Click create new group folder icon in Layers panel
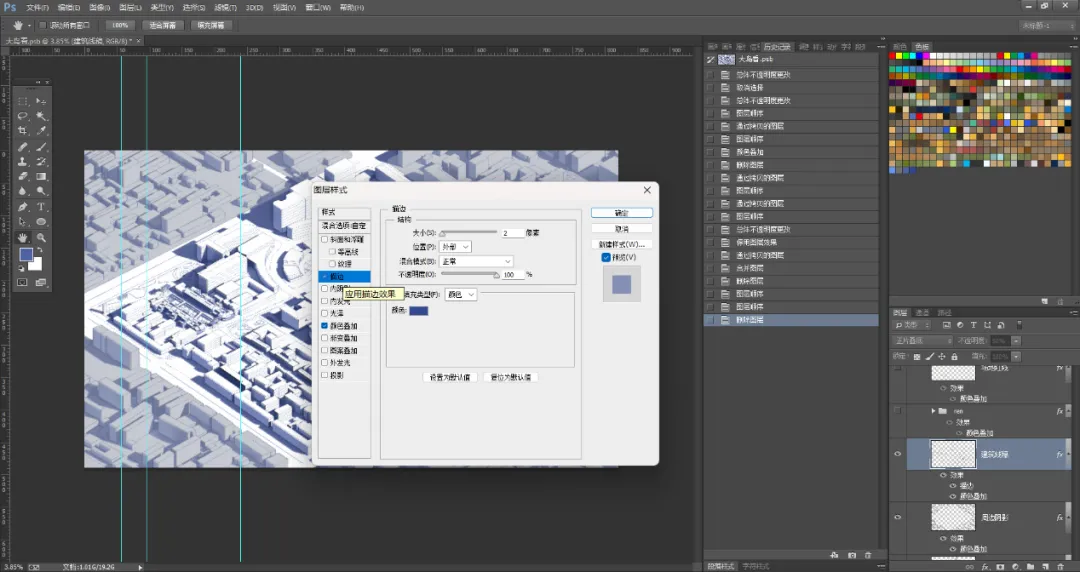This screenshot has height=572, width=1080. [1030, 566]
